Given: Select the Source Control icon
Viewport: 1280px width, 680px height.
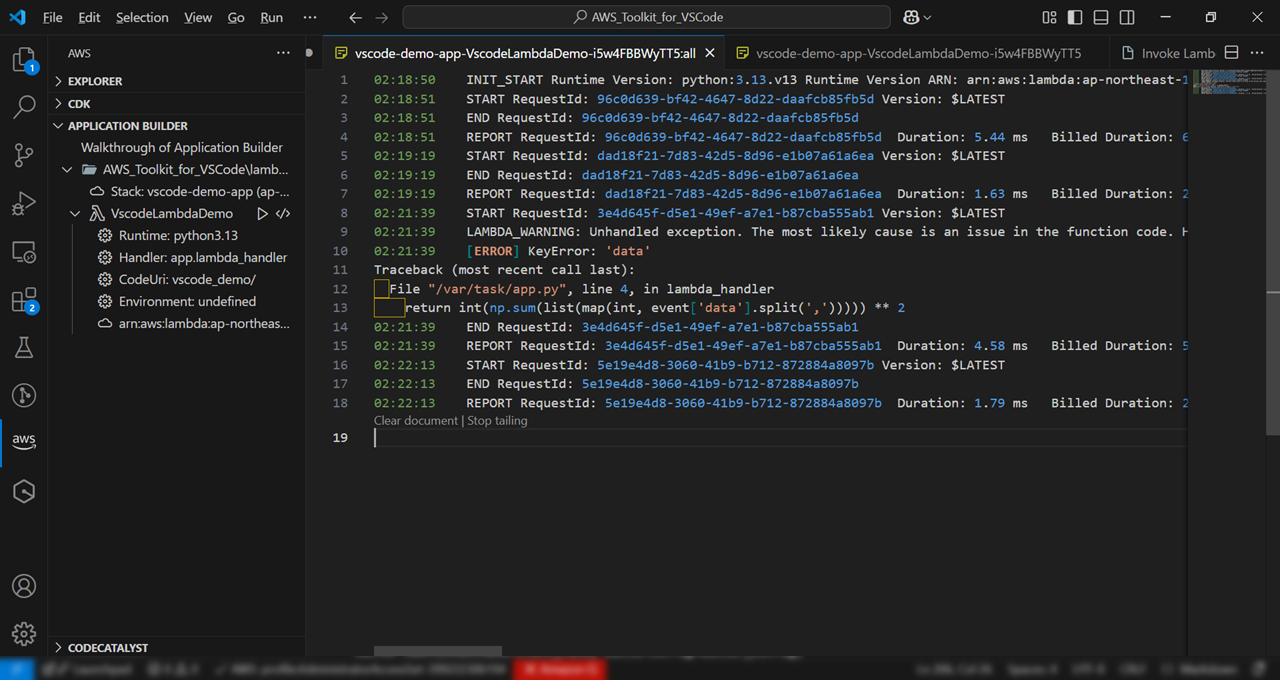Looking at the screenshot, I should point(24,155).
